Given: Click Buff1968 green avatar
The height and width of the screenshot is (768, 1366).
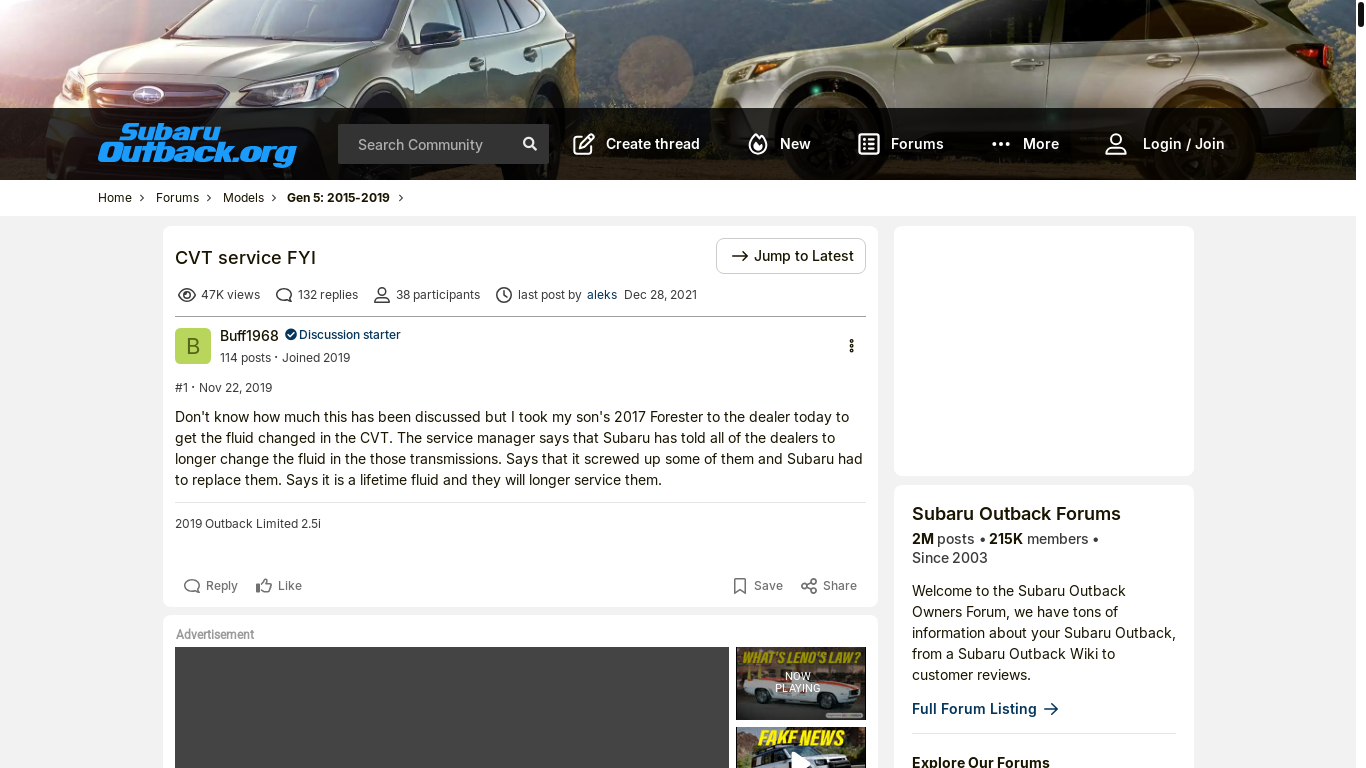Looking at the screenshot, I should 193,346.
